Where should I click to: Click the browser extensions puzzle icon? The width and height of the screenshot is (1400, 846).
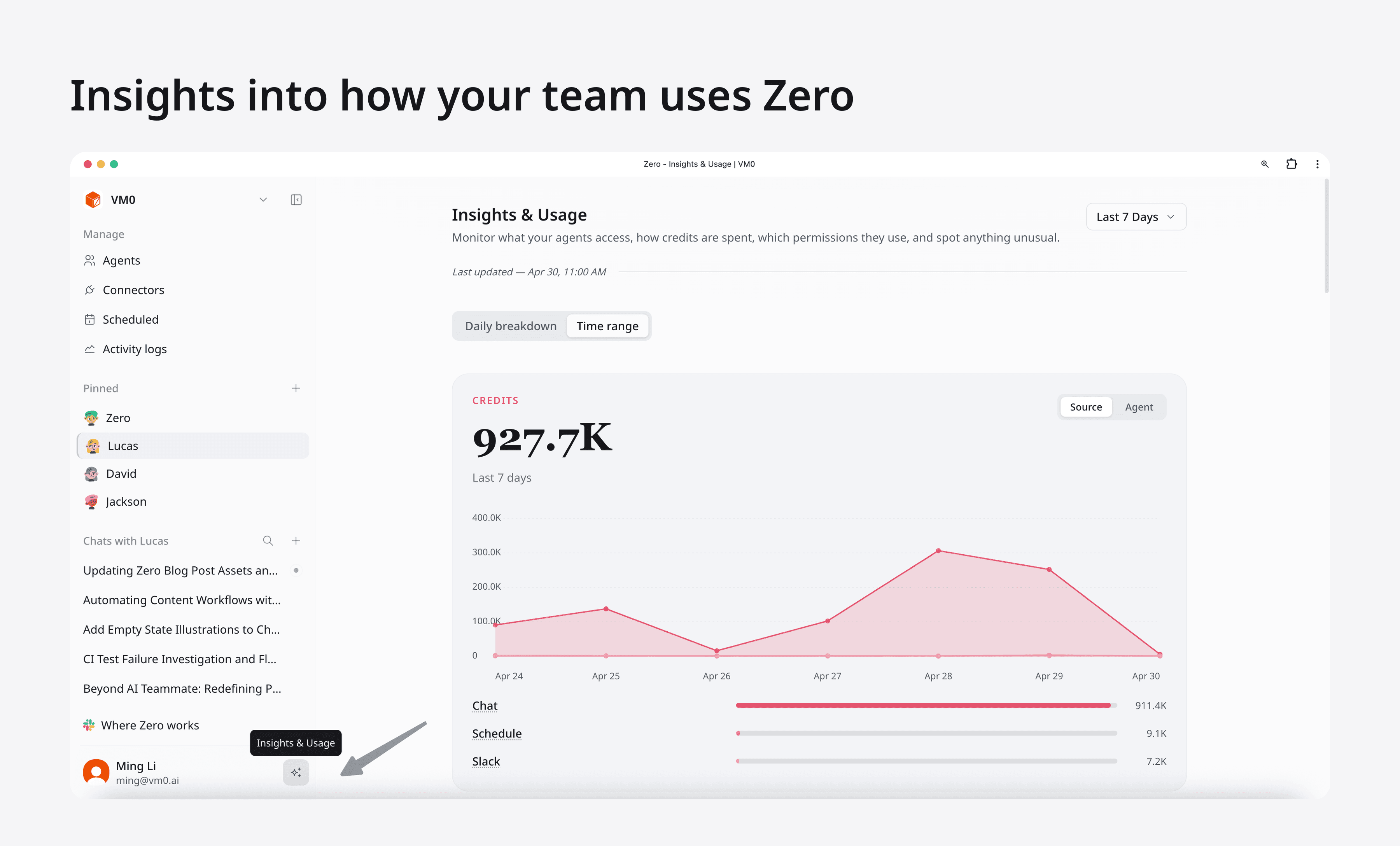point(1291,164)
